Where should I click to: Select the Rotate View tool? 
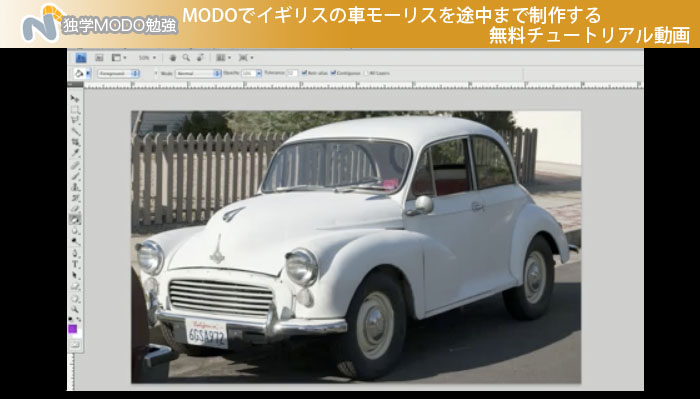coord(200,58)
